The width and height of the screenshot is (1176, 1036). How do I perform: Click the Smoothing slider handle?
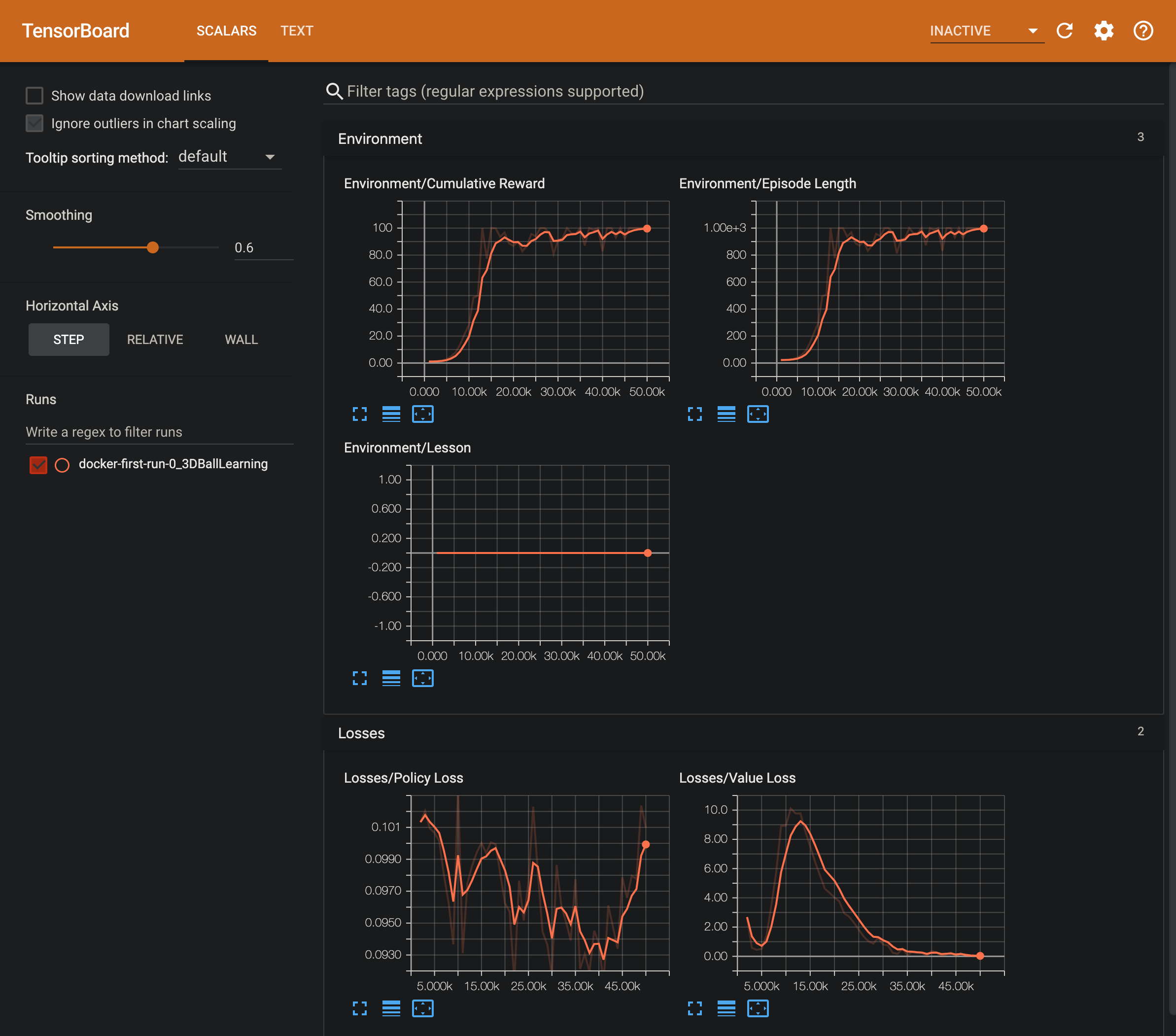click(152, 247)
